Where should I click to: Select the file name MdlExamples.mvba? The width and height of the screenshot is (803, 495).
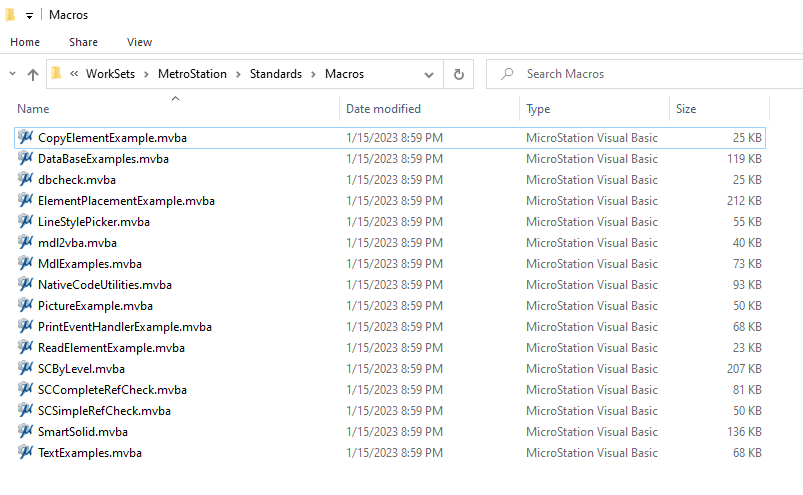[x=90, y=264]
